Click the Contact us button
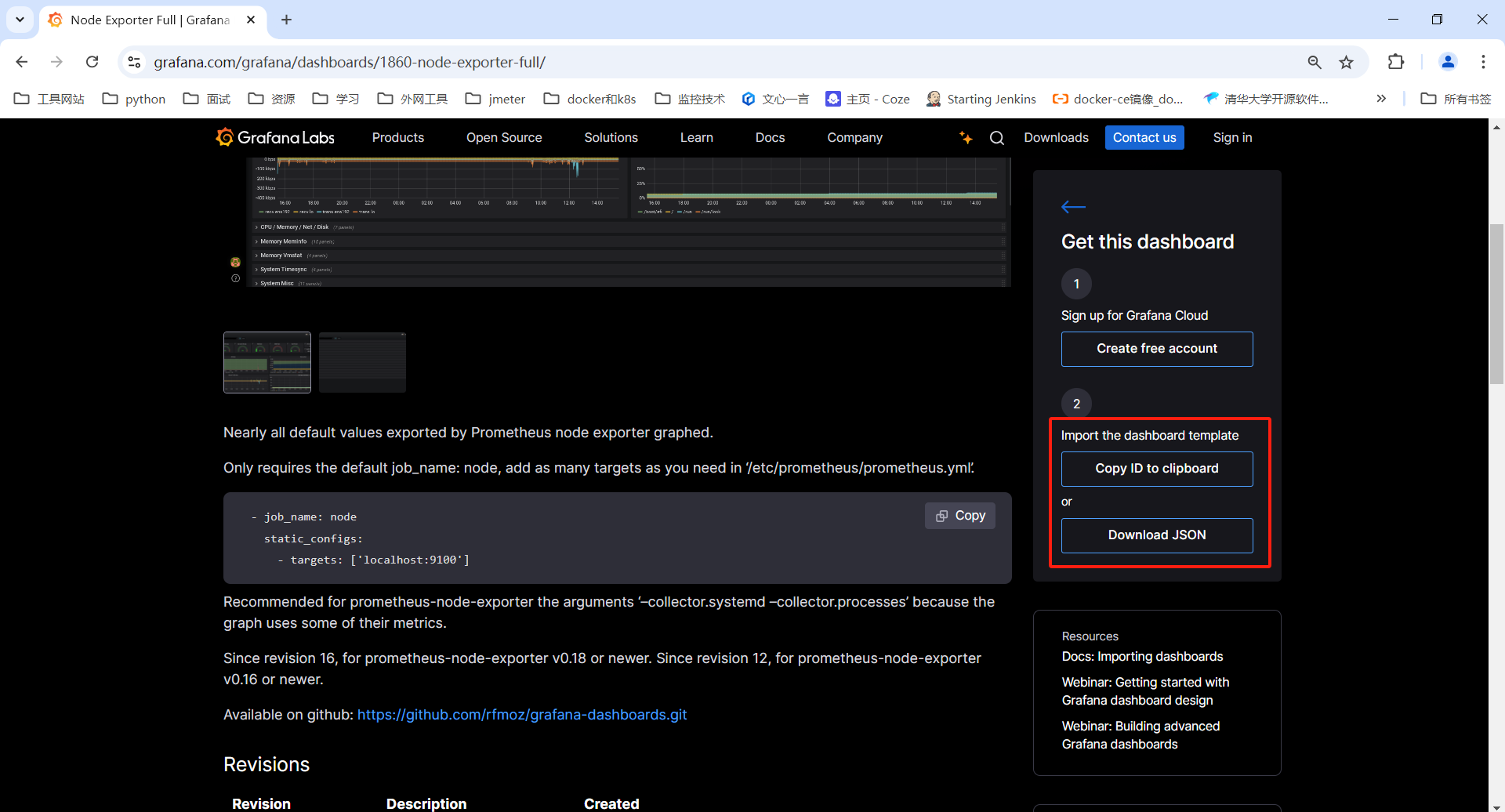Viewport: 1505px width, 812px height. coord(1144,137)
